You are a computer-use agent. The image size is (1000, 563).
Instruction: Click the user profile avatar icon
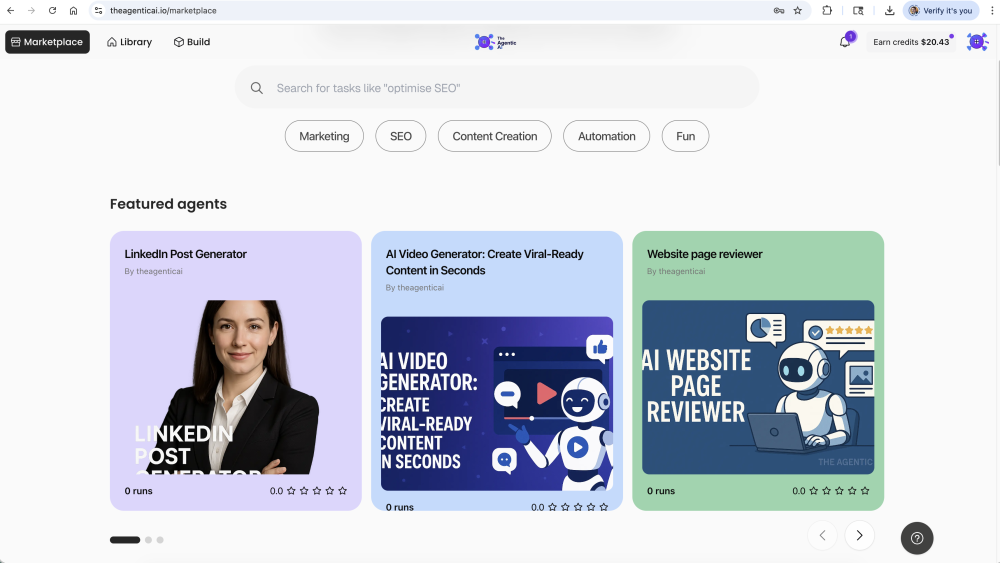(976, 42)
